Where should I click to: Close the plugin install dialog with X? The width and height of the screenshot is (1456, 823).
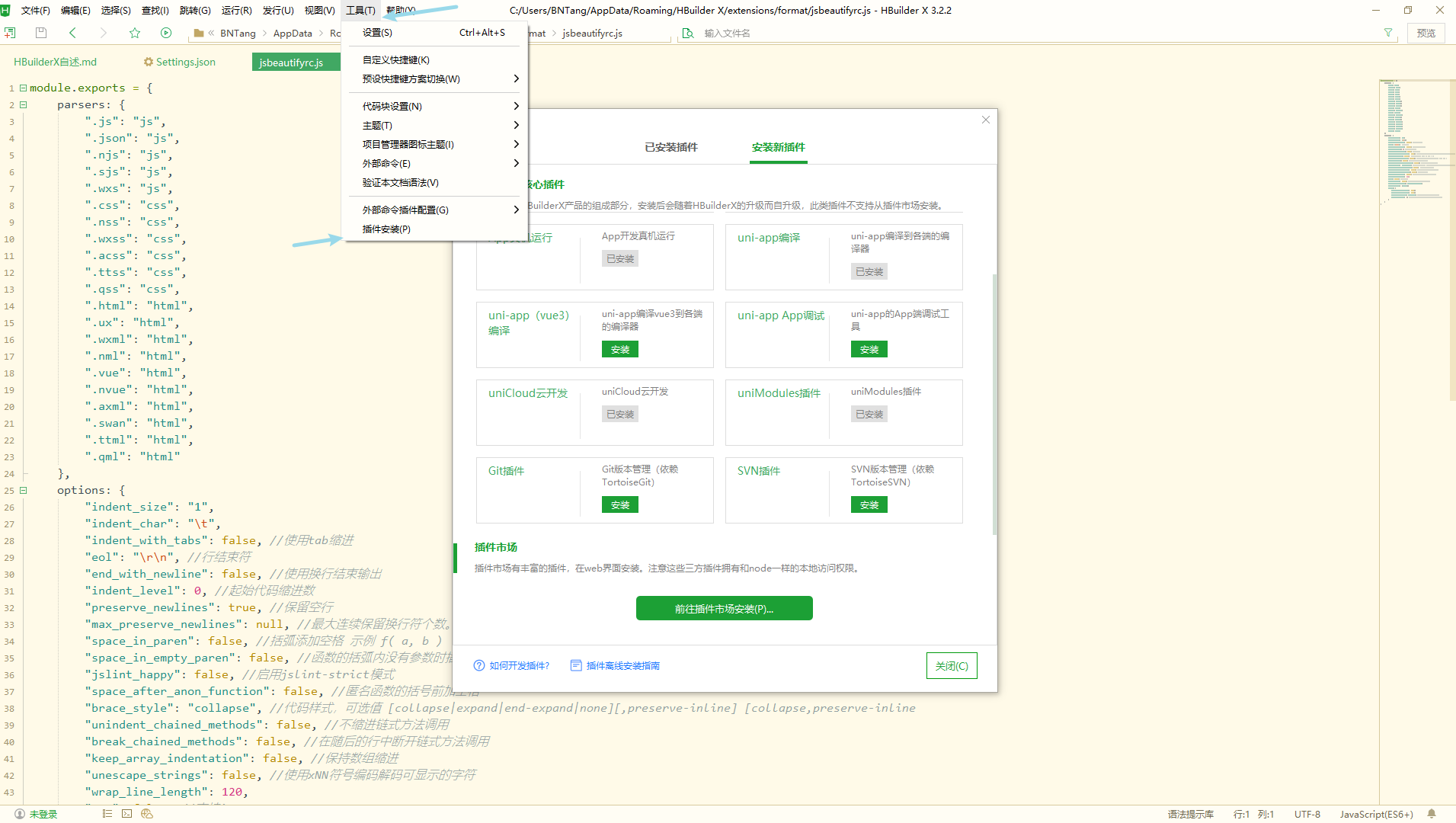986,120
